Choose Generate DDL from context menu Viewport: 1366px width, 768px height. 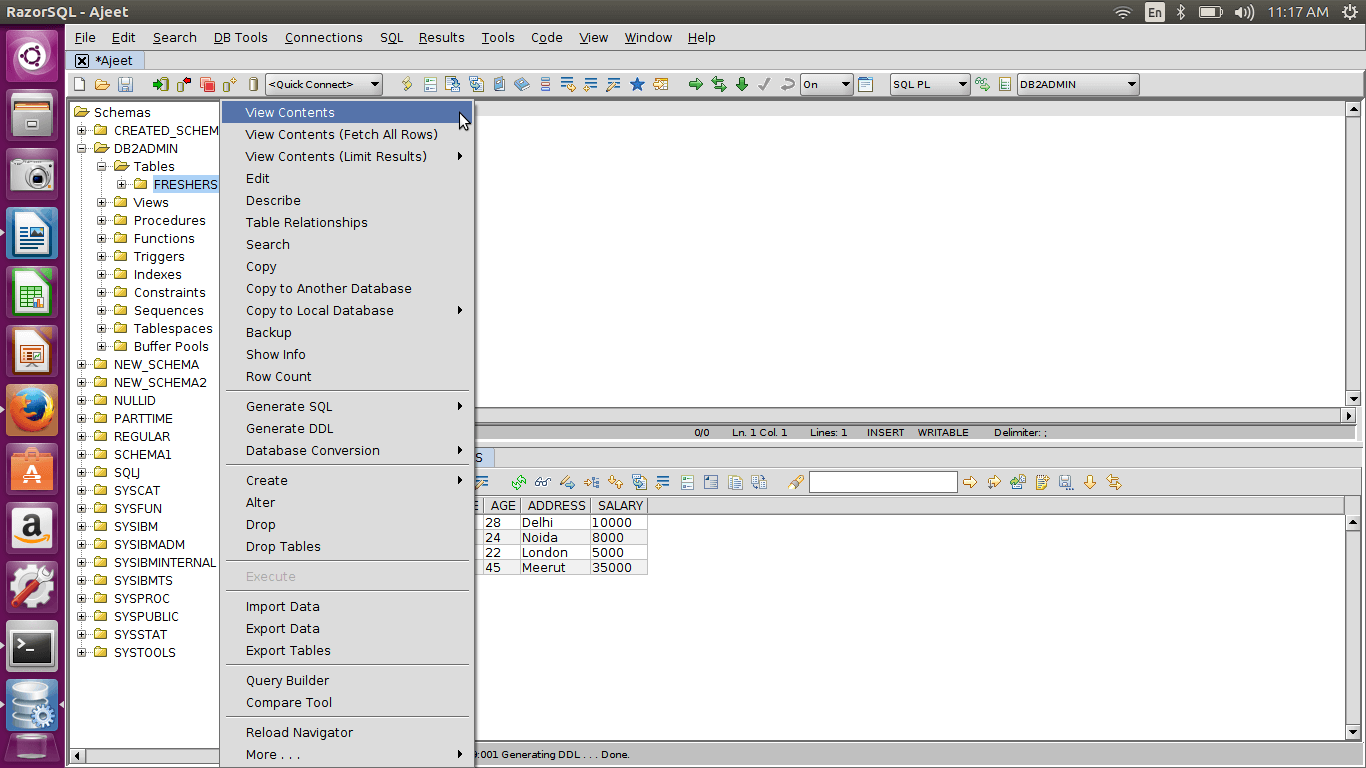tap(346, 428)
